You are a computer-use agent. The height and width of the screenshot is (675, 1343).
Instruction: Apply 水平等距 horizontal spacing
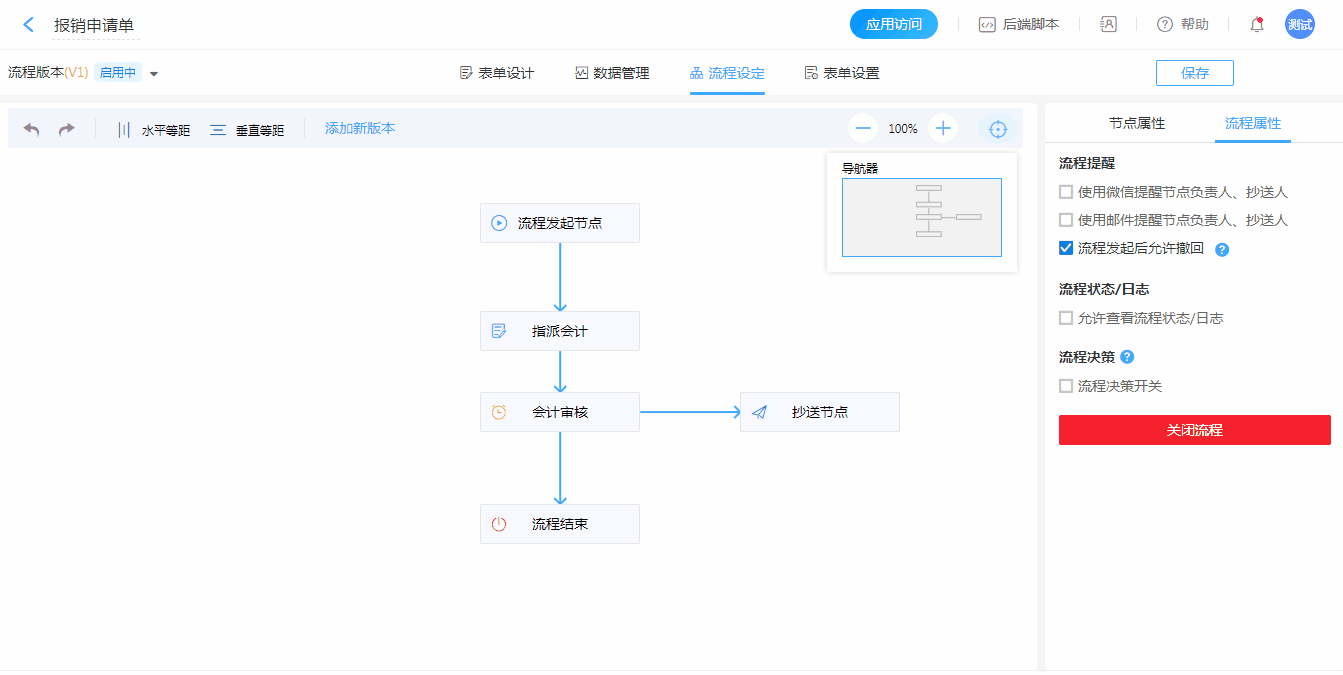click(153, 130)
